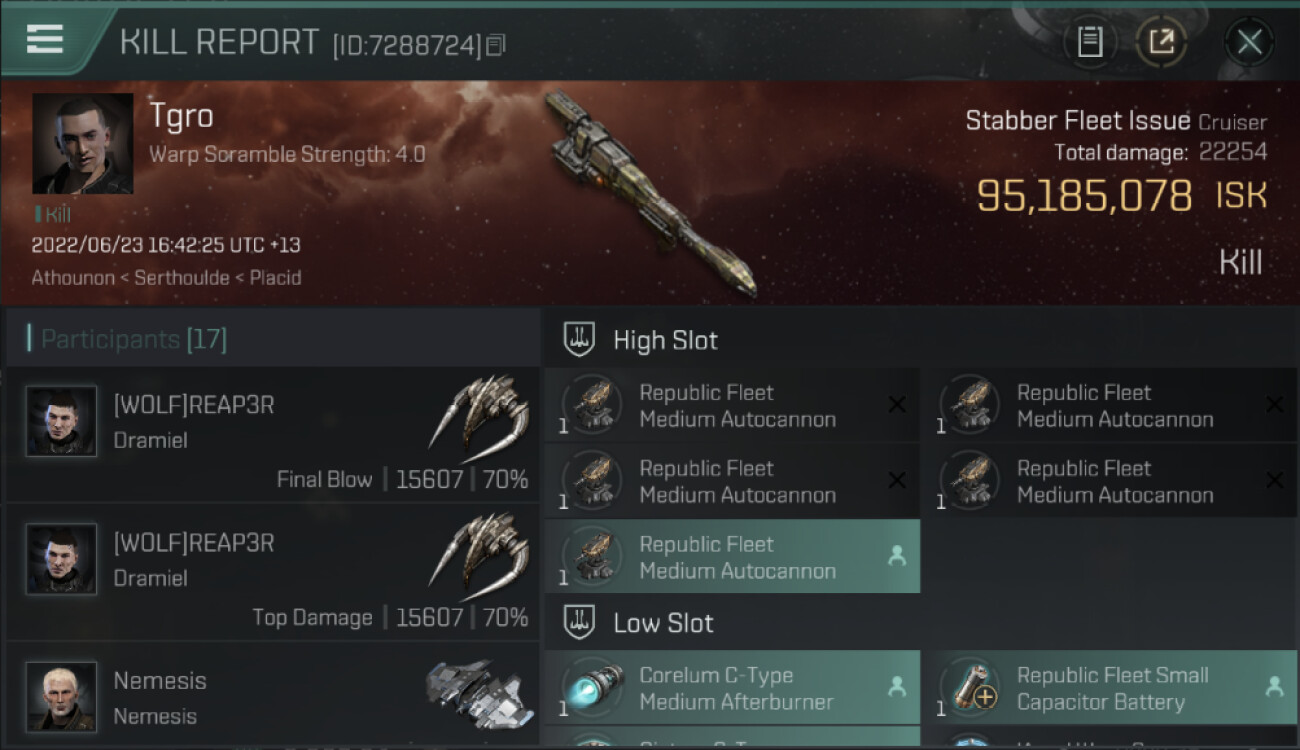The width and height of the screenshot is (1300, 750).
Task: Share kill report via export icon
Action: (1161, 42)
